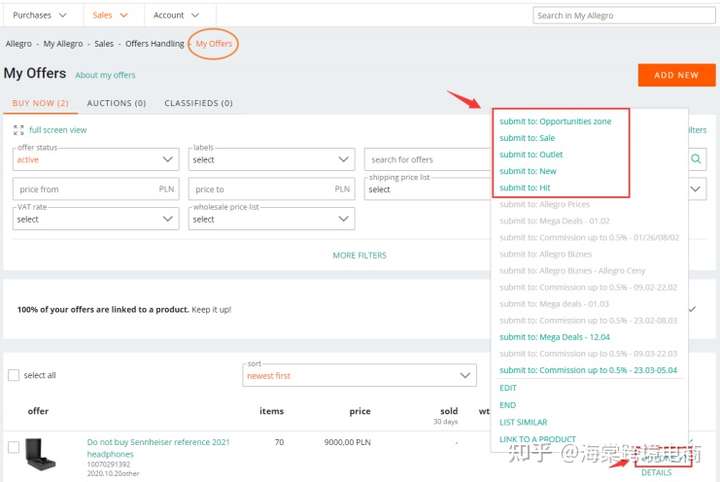The width and height of the screenshot is (720, 482).
Task: Click the sold column header
Action: point(449,411)
